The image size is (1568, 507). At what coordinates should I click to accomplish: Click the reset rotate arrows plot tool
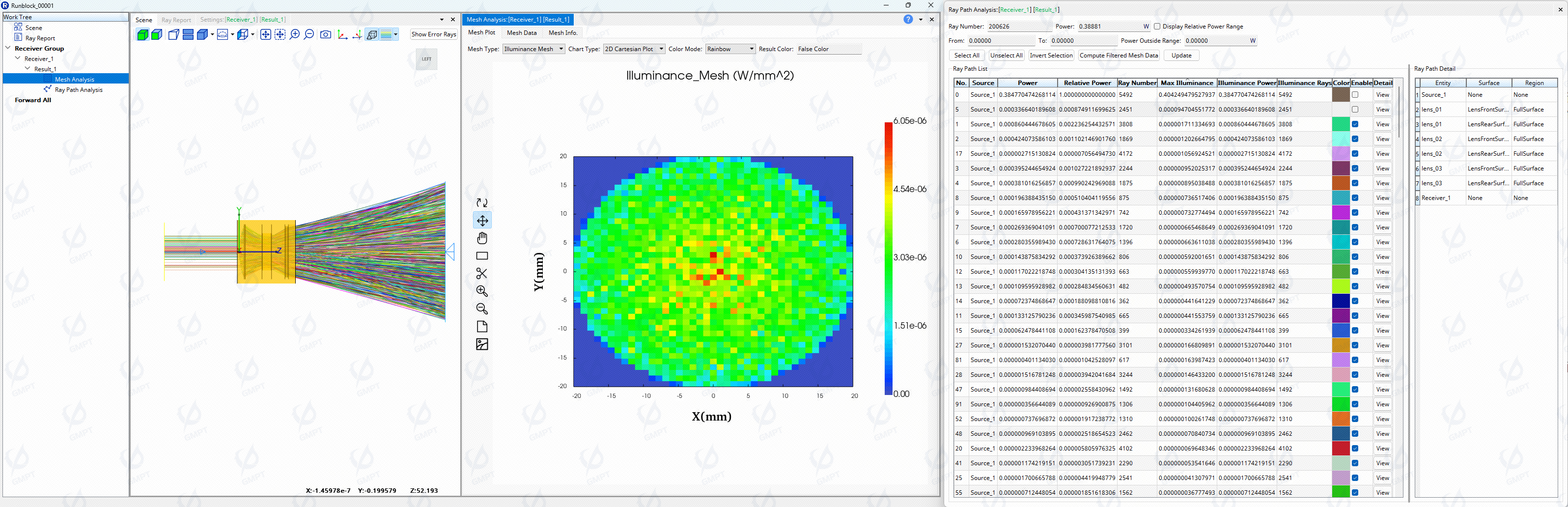(x=482, y=203)
